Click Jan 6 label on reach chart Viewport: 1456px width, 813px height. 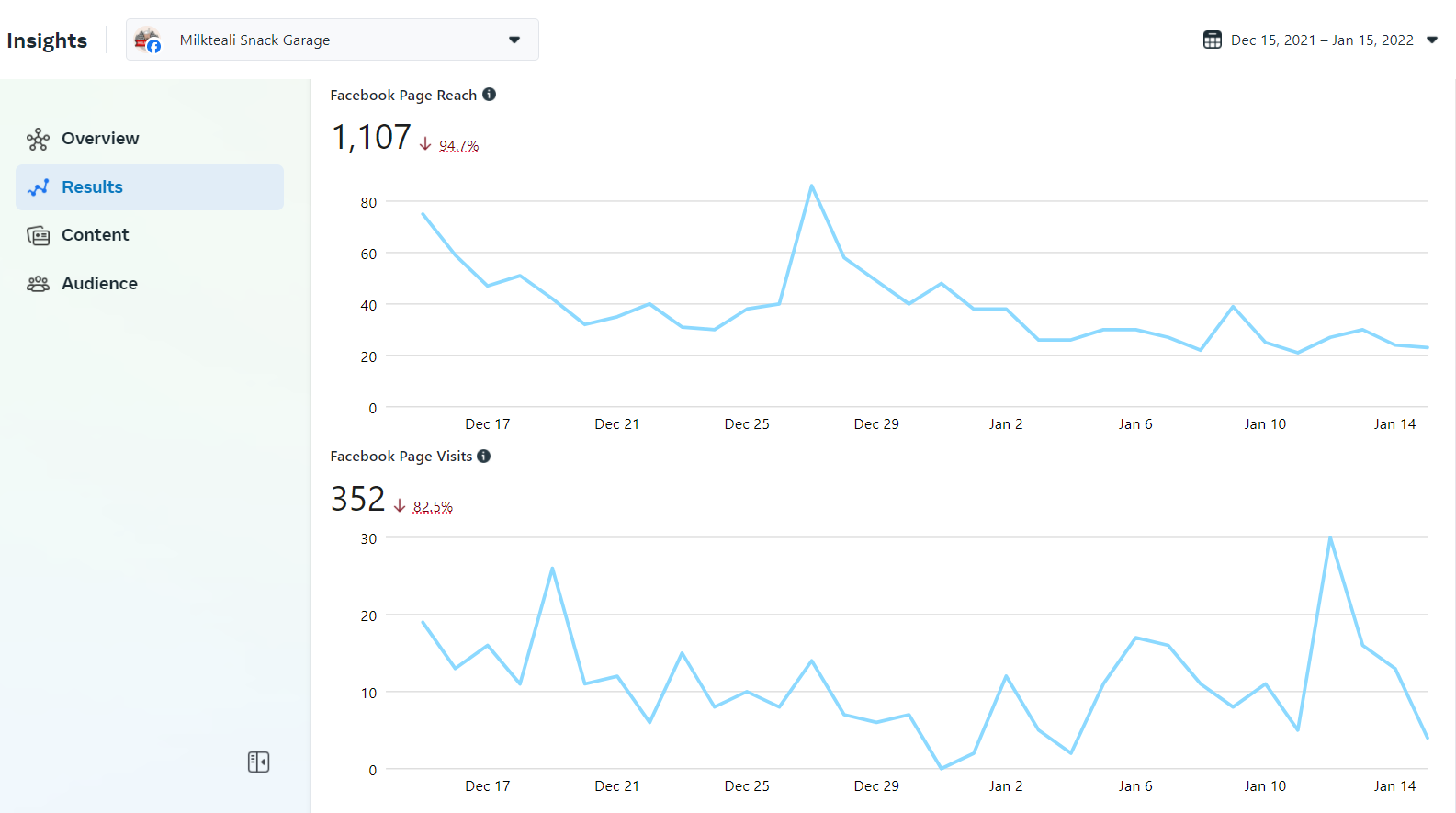(1135, 423)
